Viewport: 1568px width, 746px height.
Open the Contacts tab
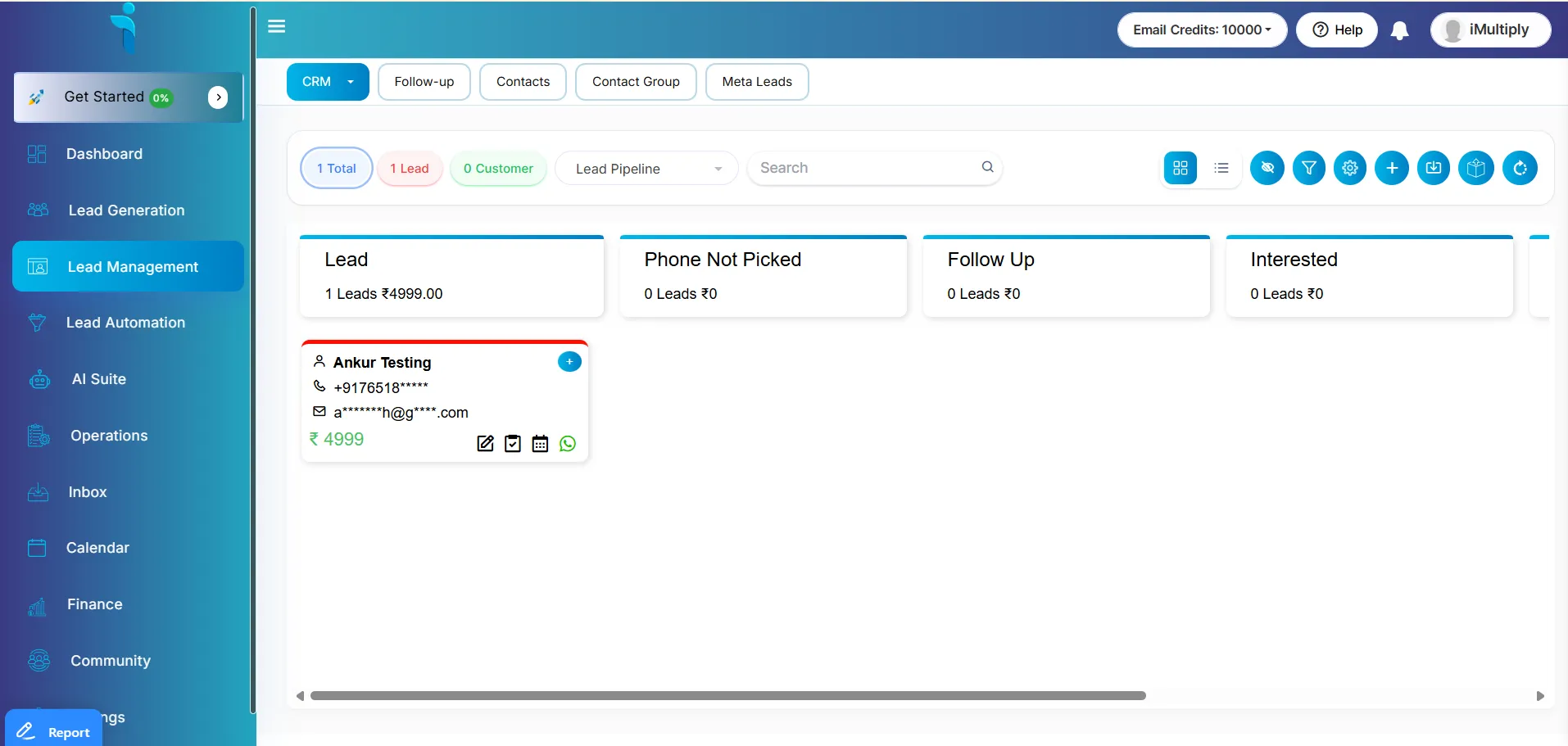(523, 82)
